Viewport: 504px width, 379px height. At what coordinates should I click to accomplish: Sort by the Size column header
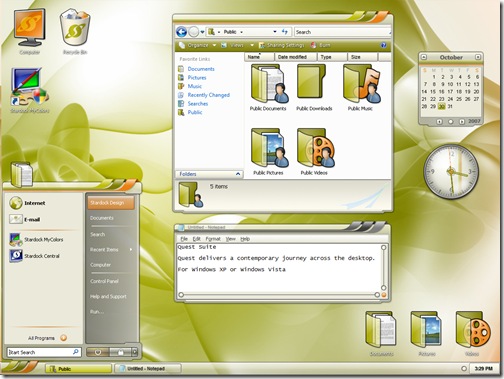click(x=362, y=57)
